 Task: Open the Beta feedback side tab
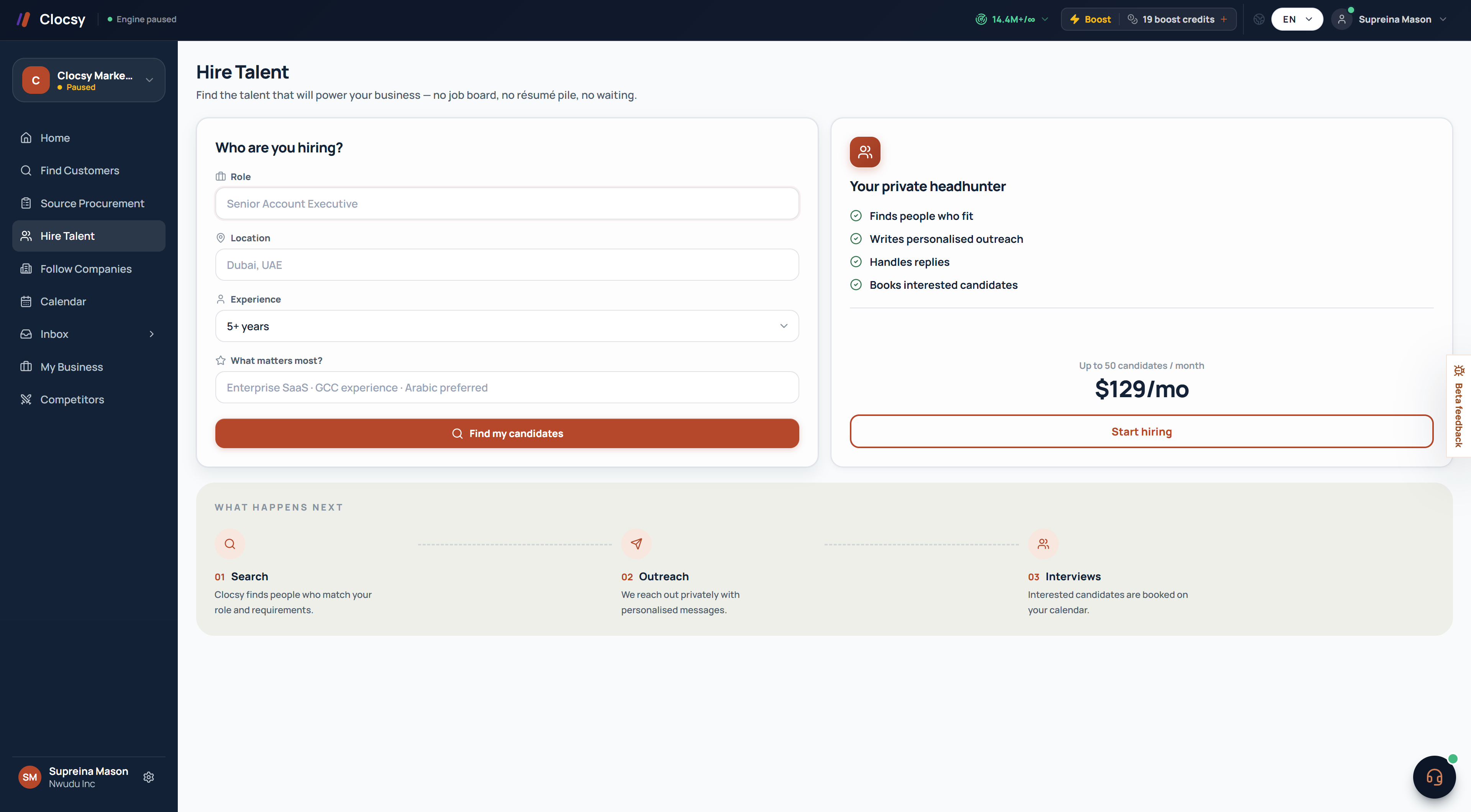point(1459,406)
